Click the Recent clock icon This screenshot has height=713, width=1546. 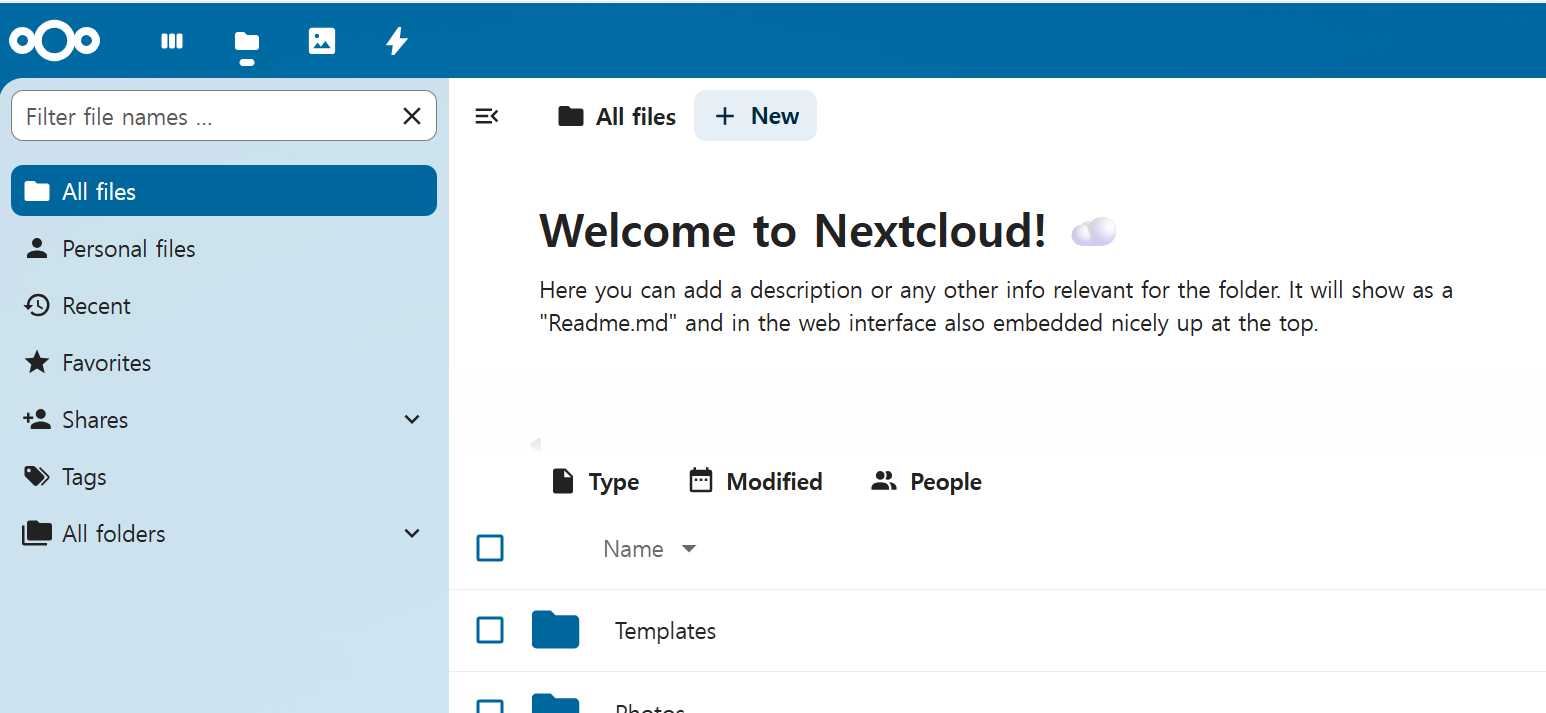coord(37,305)
